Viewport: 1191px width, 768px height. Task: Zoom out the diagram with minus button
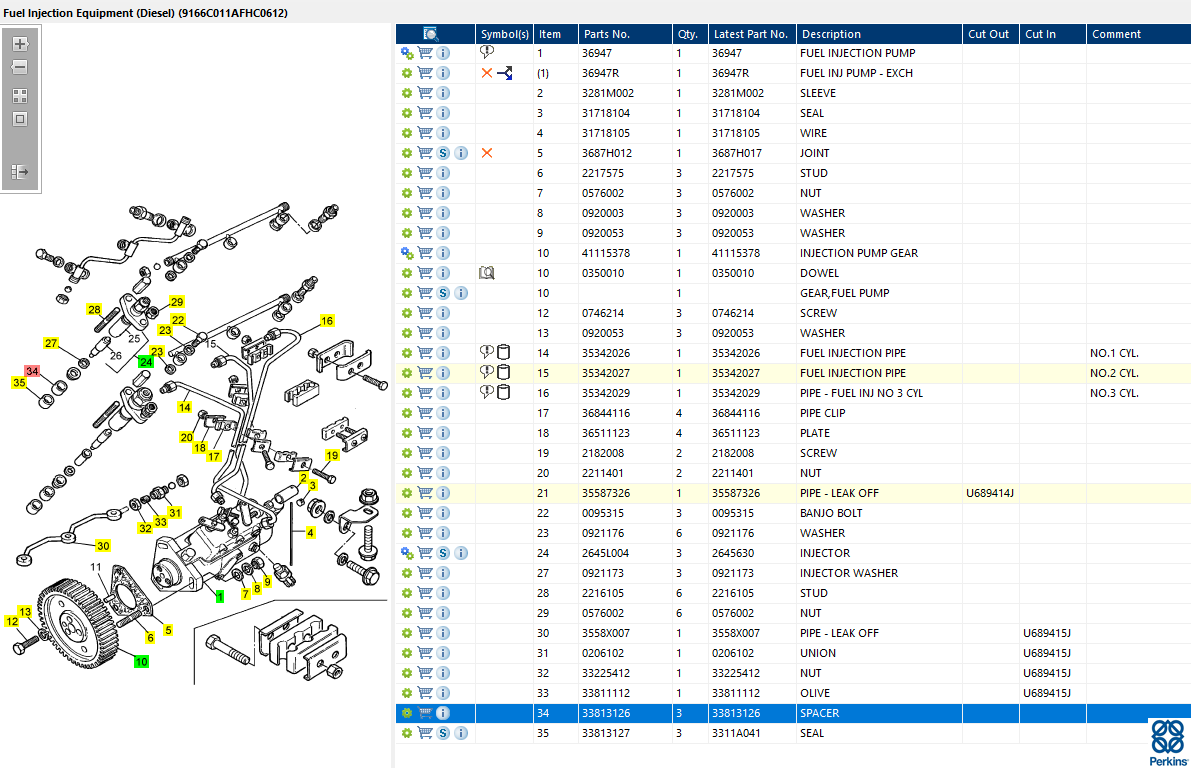pyautogui.click(x=20, y=68)
